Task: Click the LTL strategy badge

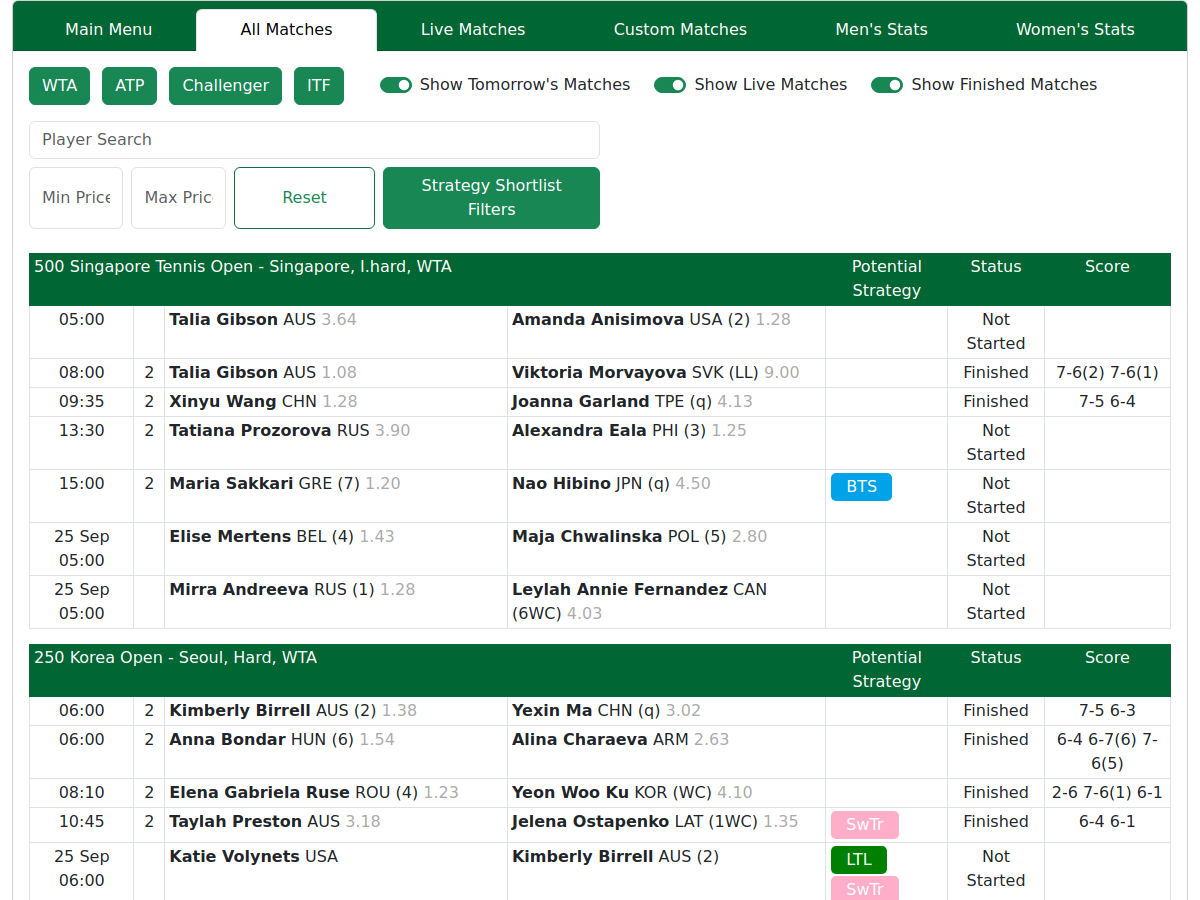Action: point(859,860)
